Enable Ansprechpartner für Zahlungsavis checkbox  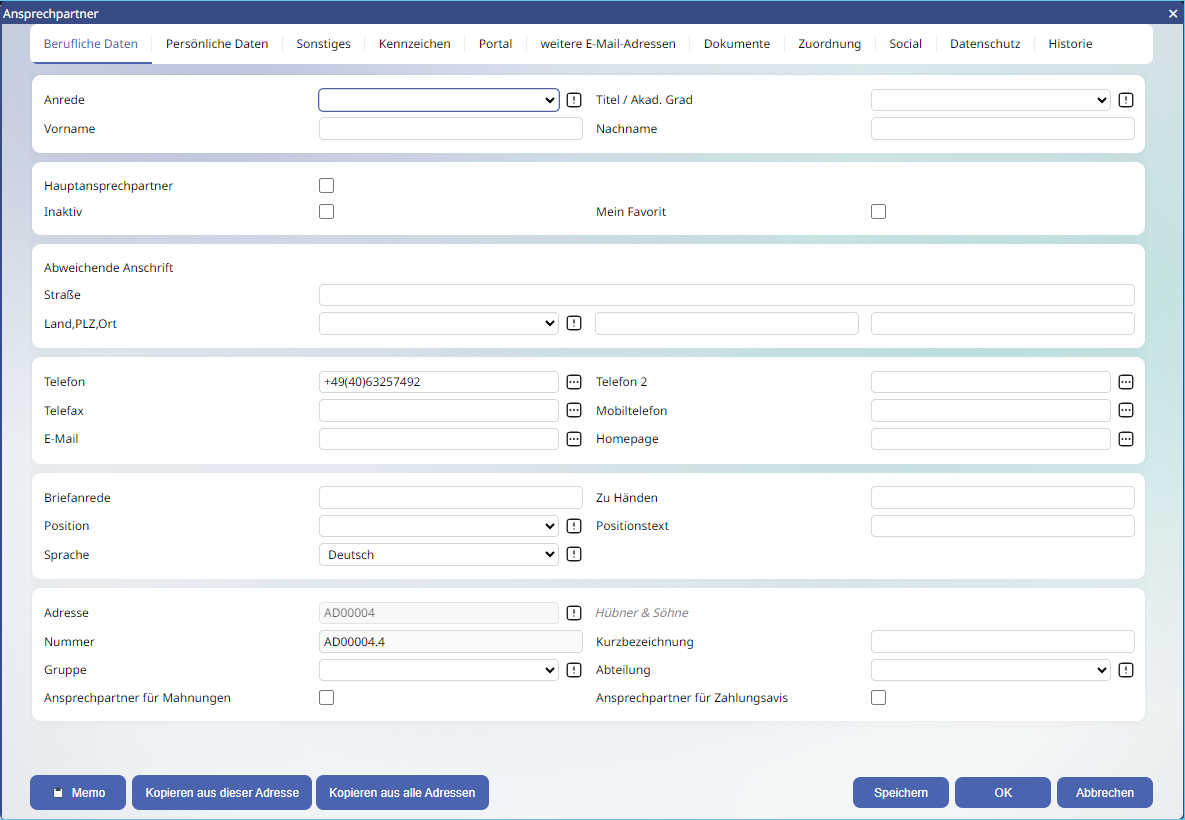(x=878, y=698)
